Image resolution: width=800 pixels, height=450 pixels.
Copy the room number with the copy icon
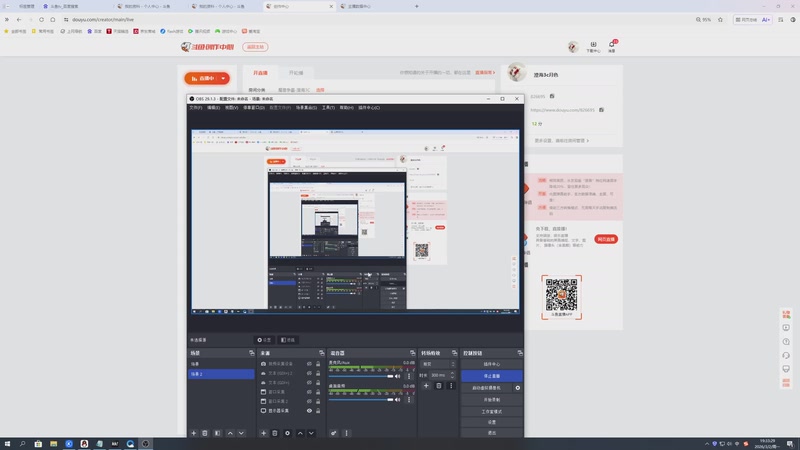tap(552, 96)
